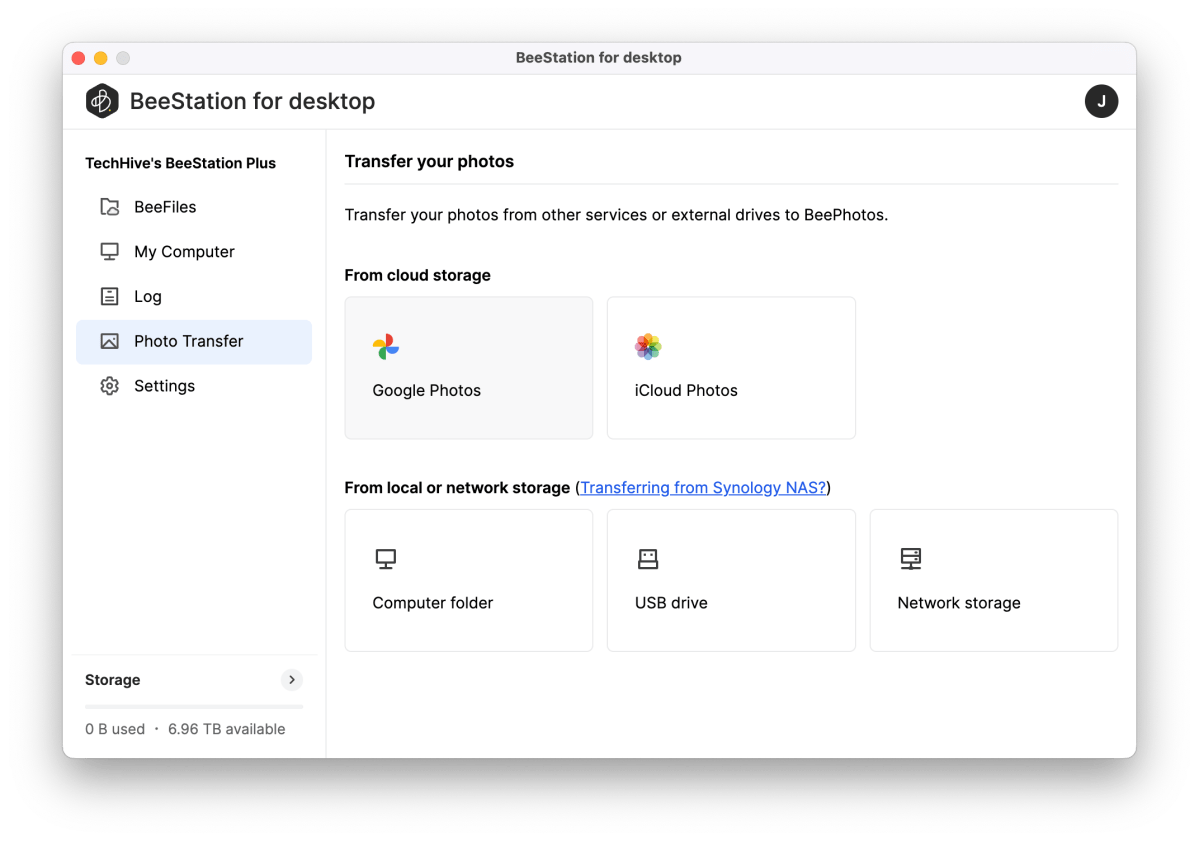Click the Storage heading in sidebar
The height and width of the screenshot is (841, 1199).
pos(112,680)
